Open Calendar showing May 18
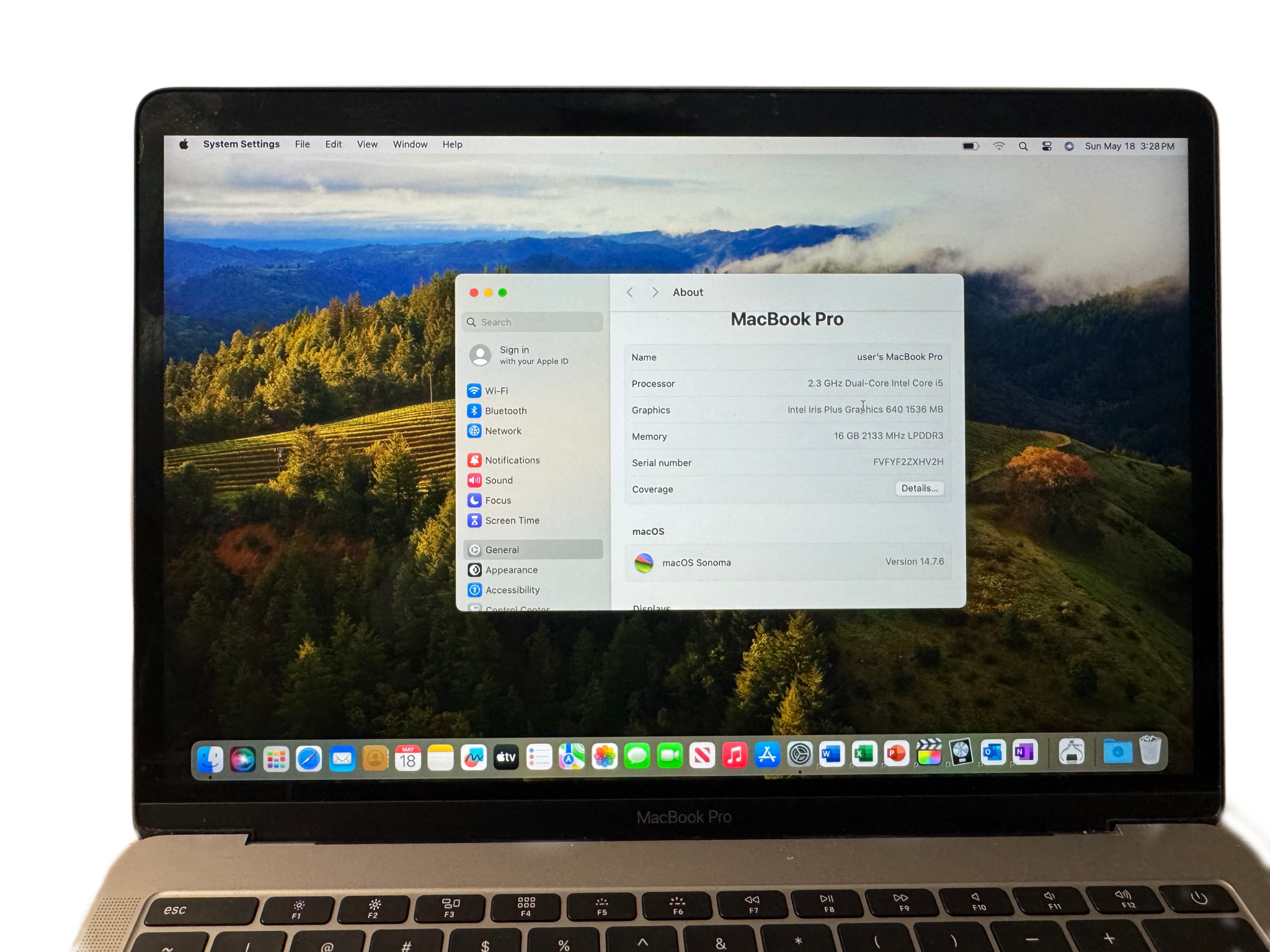The width and height of the screenshot is (1270, 952). pyautogui.click(x=408, y=758)
